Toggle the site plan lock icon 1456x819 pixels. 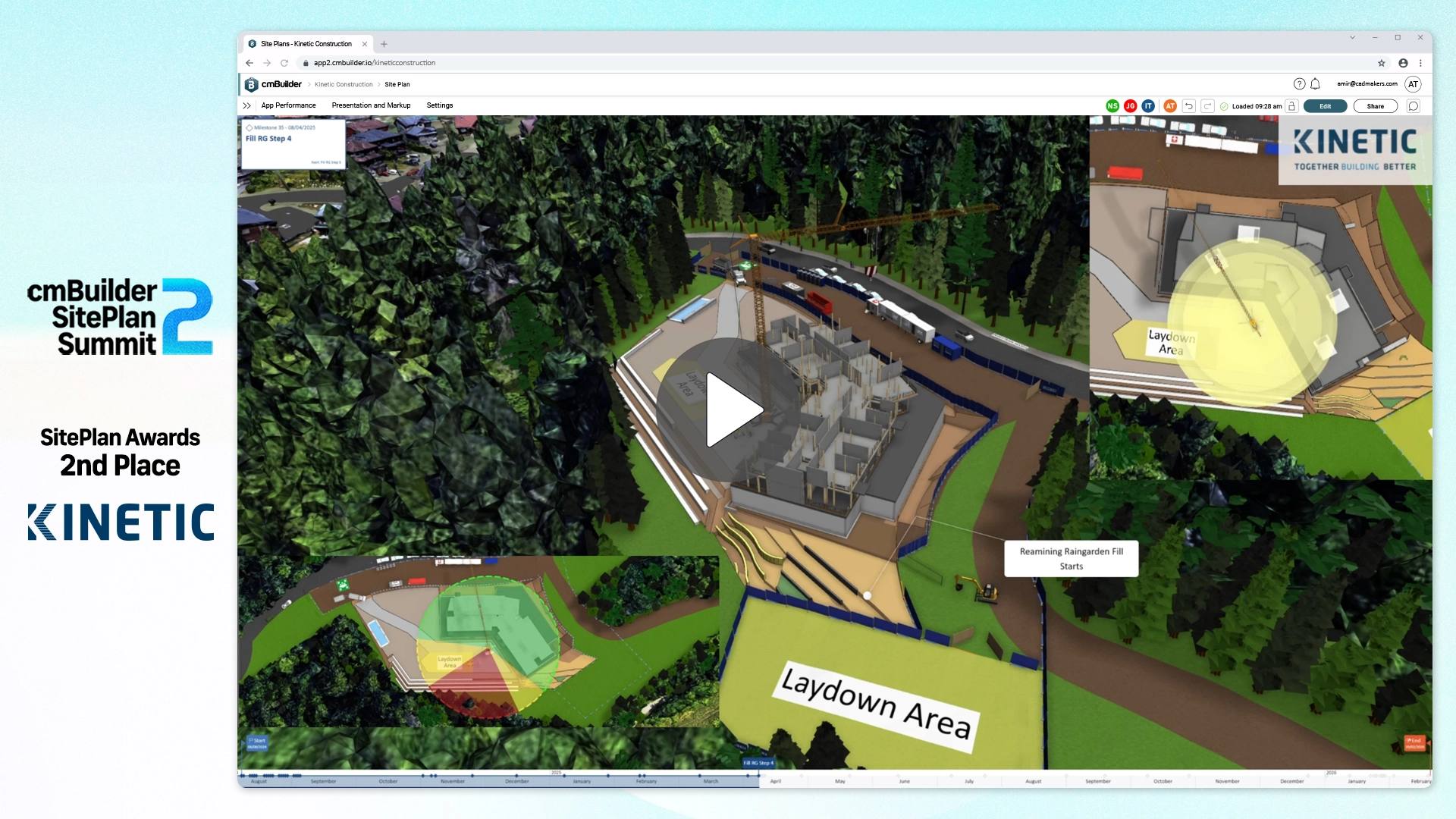coord(1292,106)
